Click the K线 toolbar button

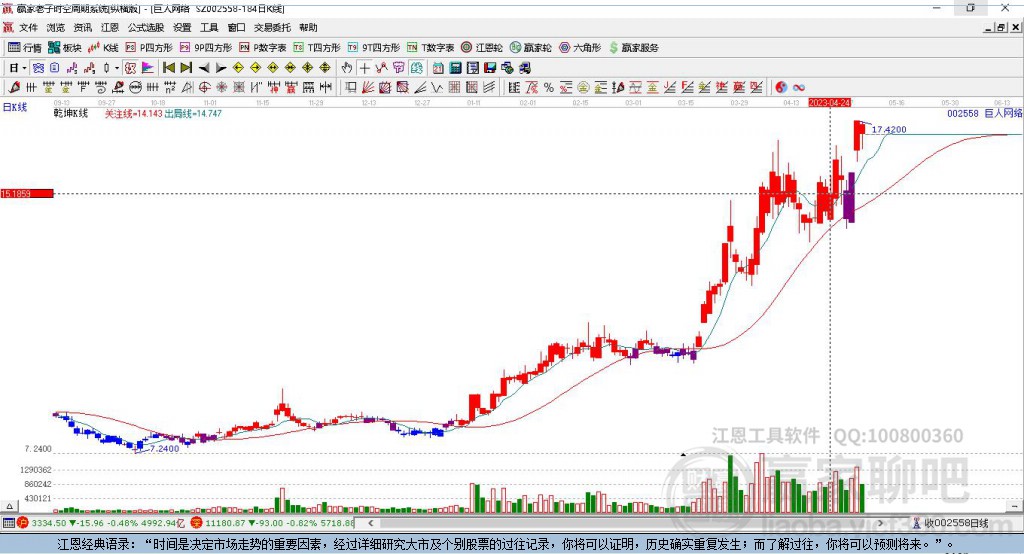click(103, 48)
